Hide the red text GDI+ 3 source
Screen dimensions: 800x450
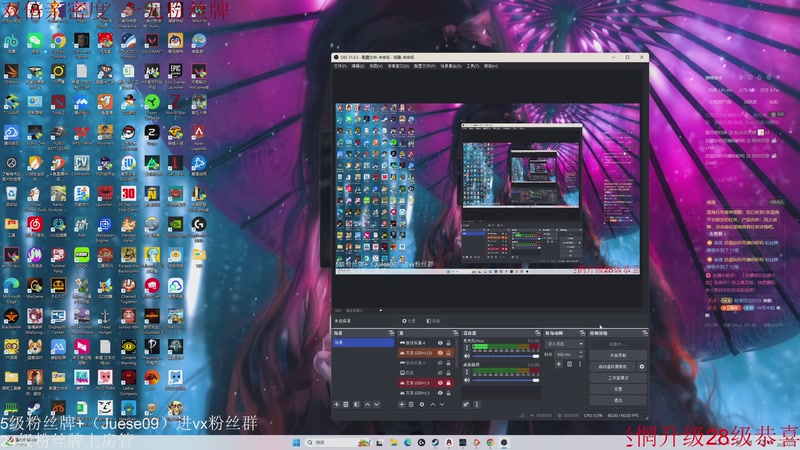(440, 383)
